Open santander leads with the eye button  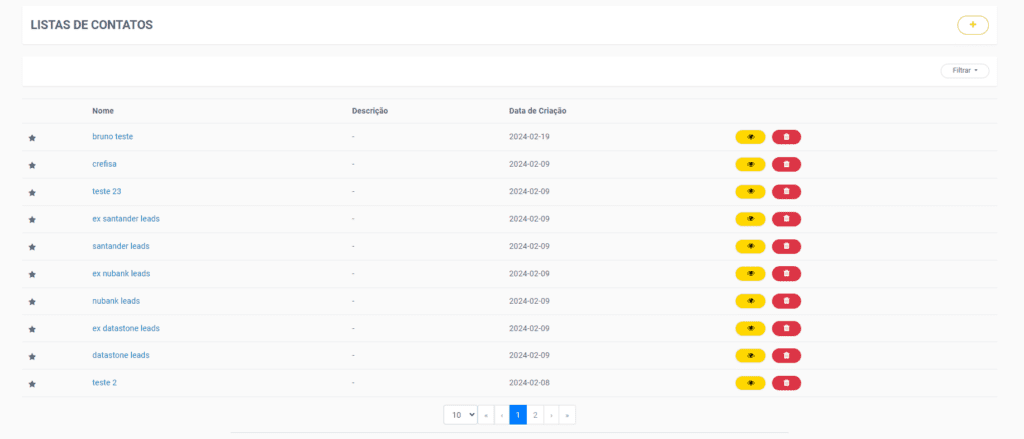tap(750, 246)
